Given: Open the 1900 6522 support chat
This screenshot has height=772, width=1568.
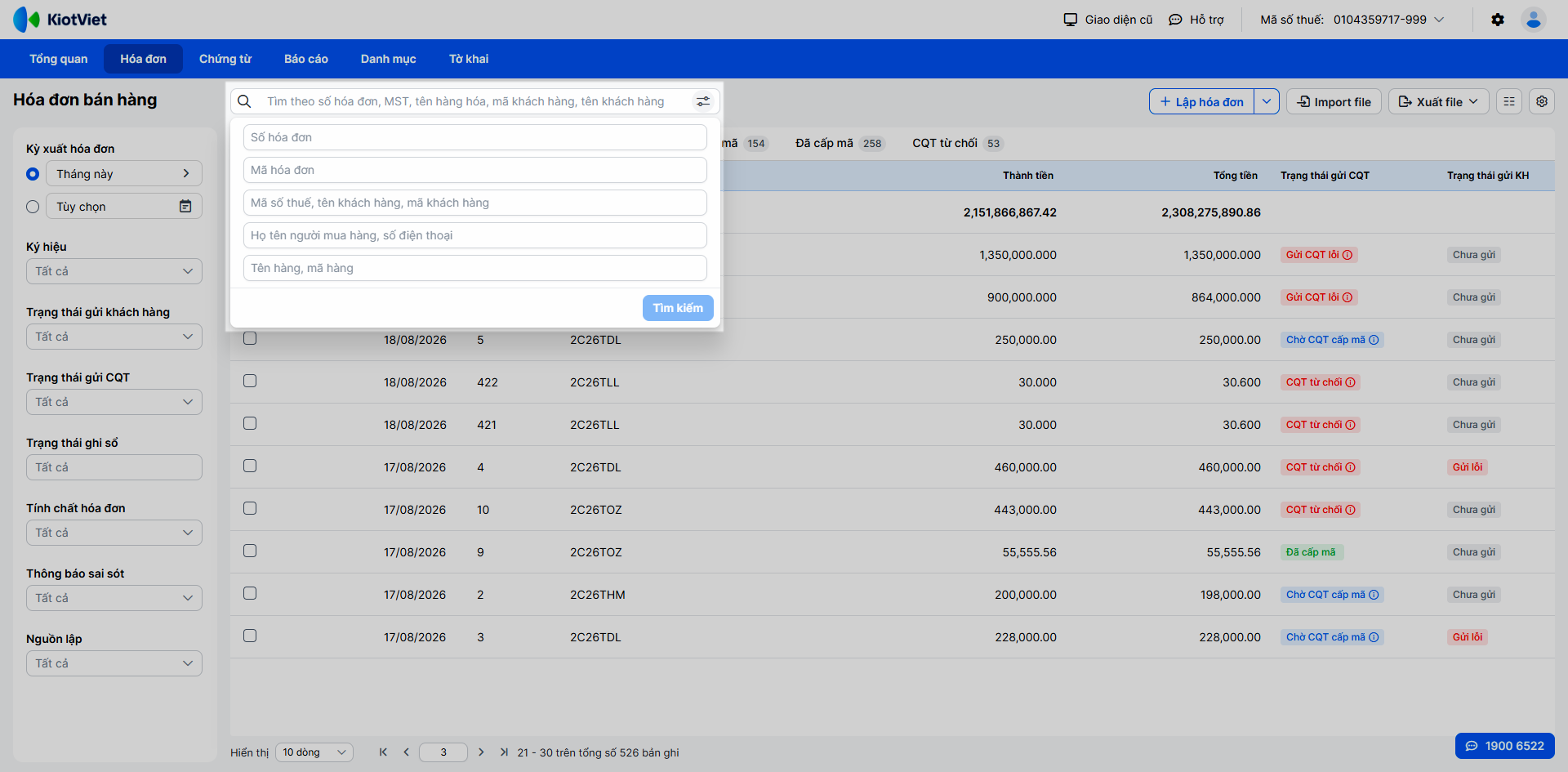Looking at the screenshot, I should 1505,746.
